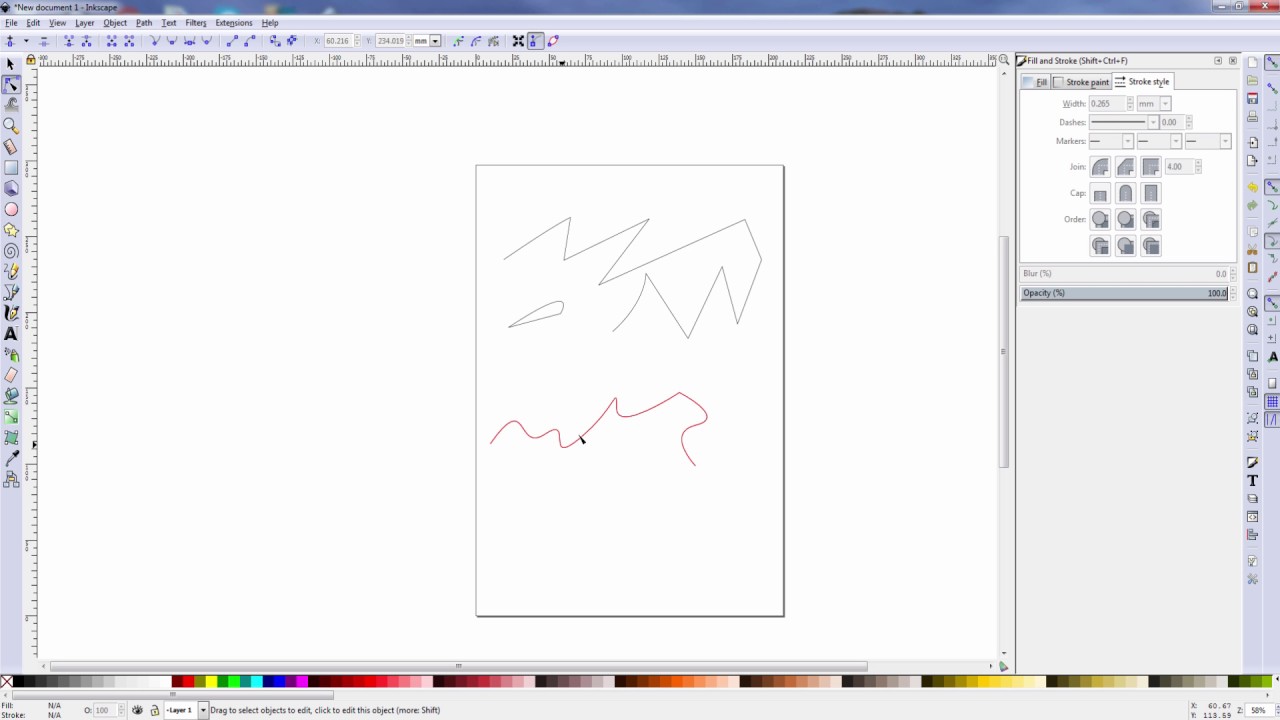Adjust the Opacity slider bar
The image size is (1280, 720).
[x=1124, y=293]
